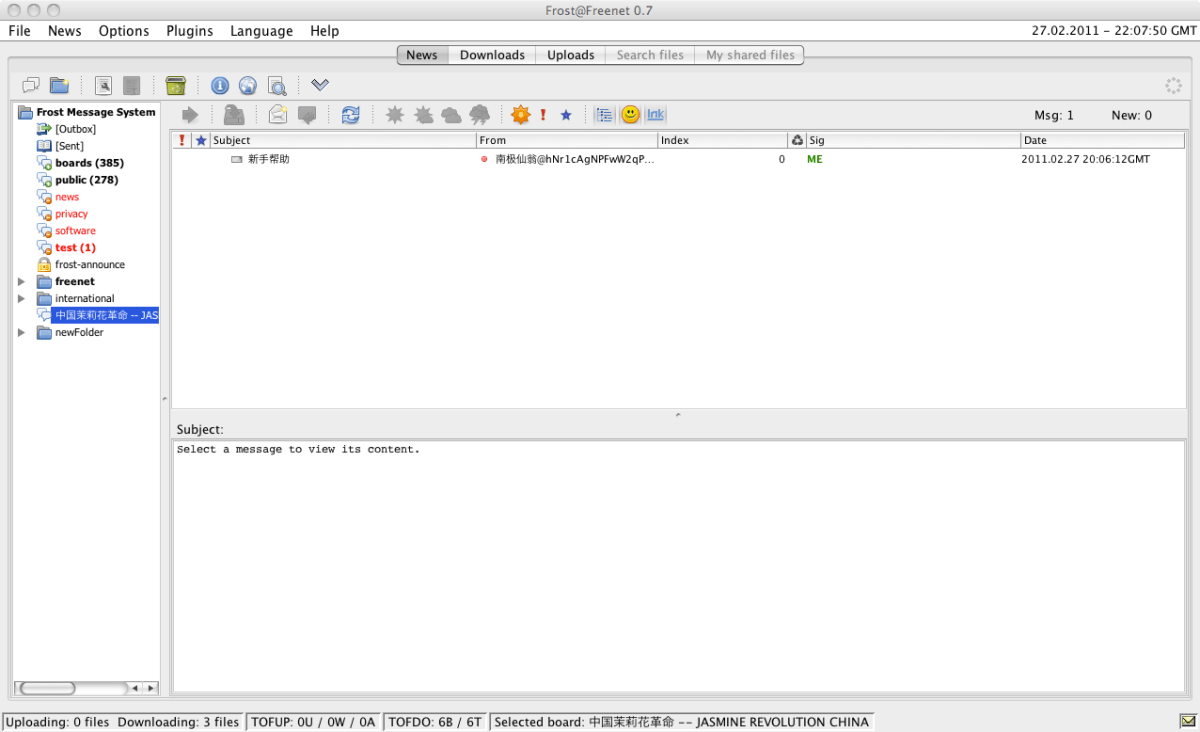
Task: Expand the international folder
Action: coord(22,299)
